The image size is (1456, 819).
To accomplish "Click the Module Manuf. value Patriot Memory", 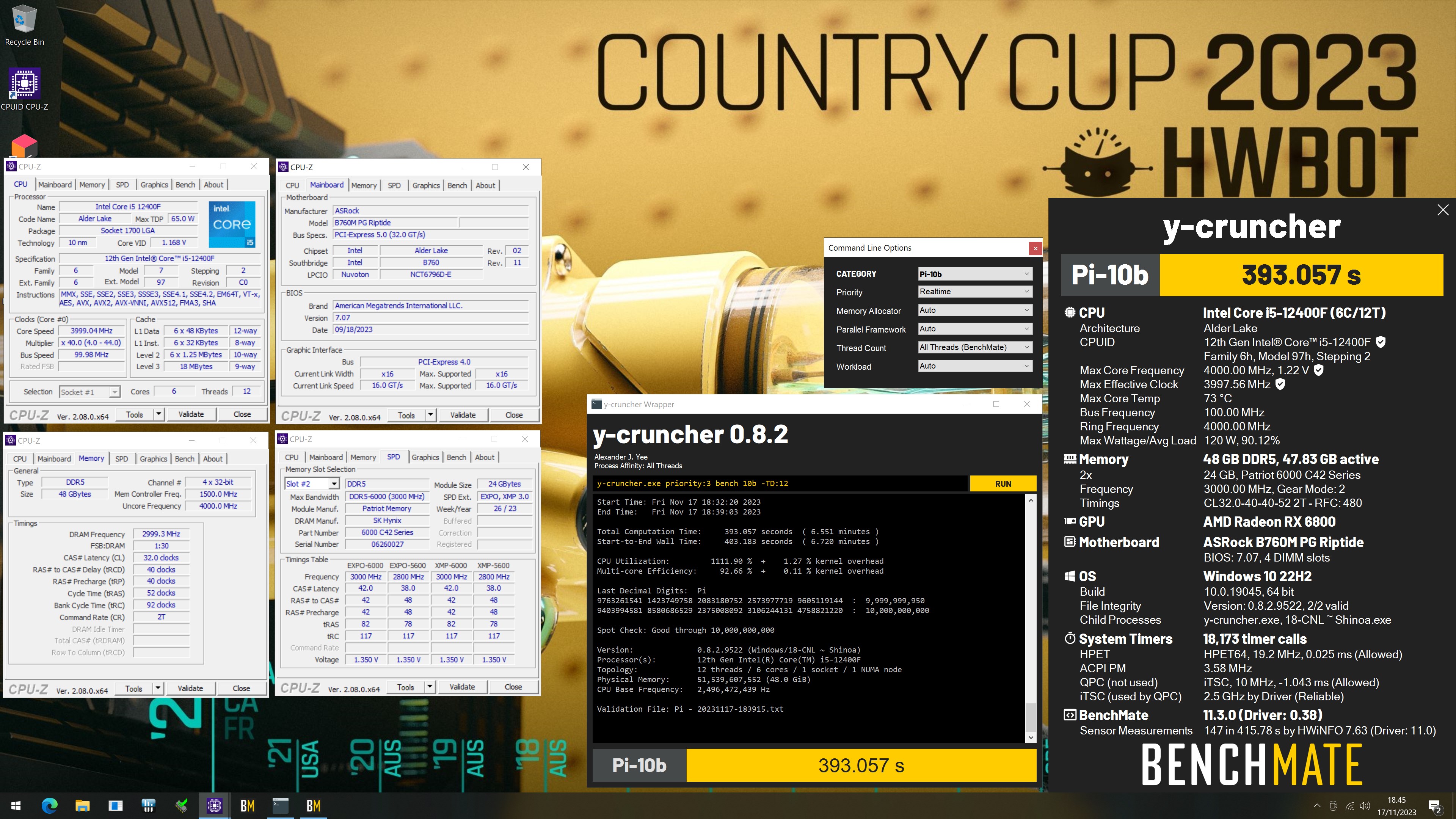I will [387, 509].
